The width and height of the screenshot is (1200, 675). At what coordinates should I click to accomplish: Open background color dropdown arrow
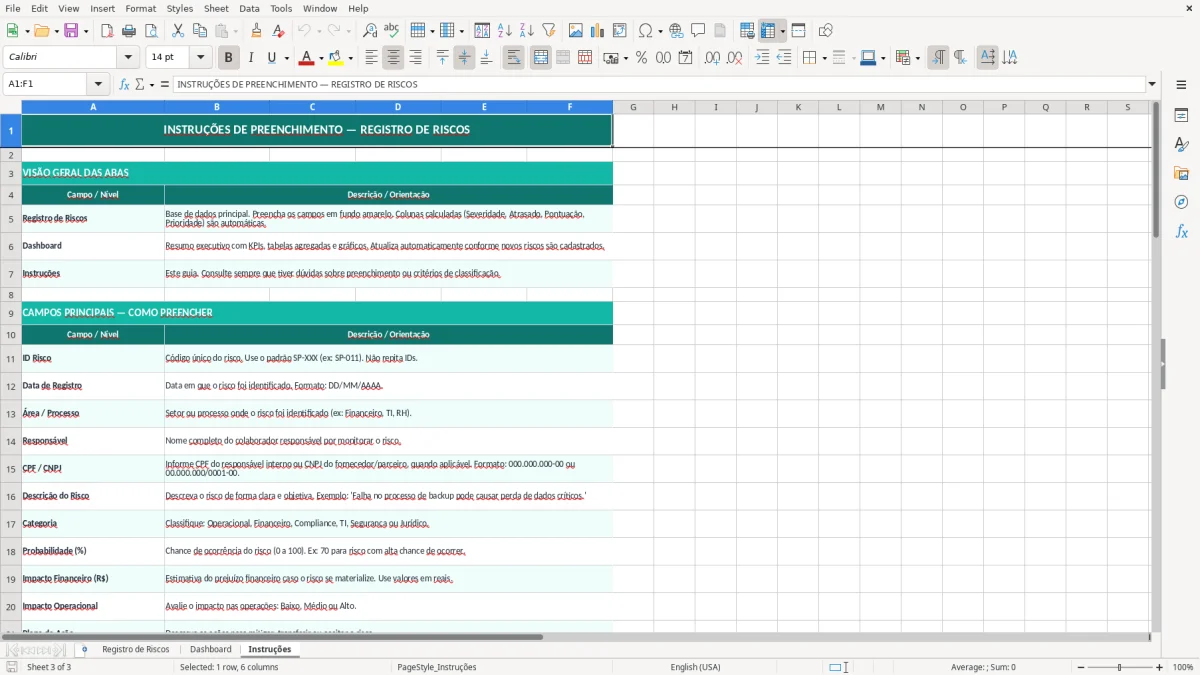click(x=350, y=58)
